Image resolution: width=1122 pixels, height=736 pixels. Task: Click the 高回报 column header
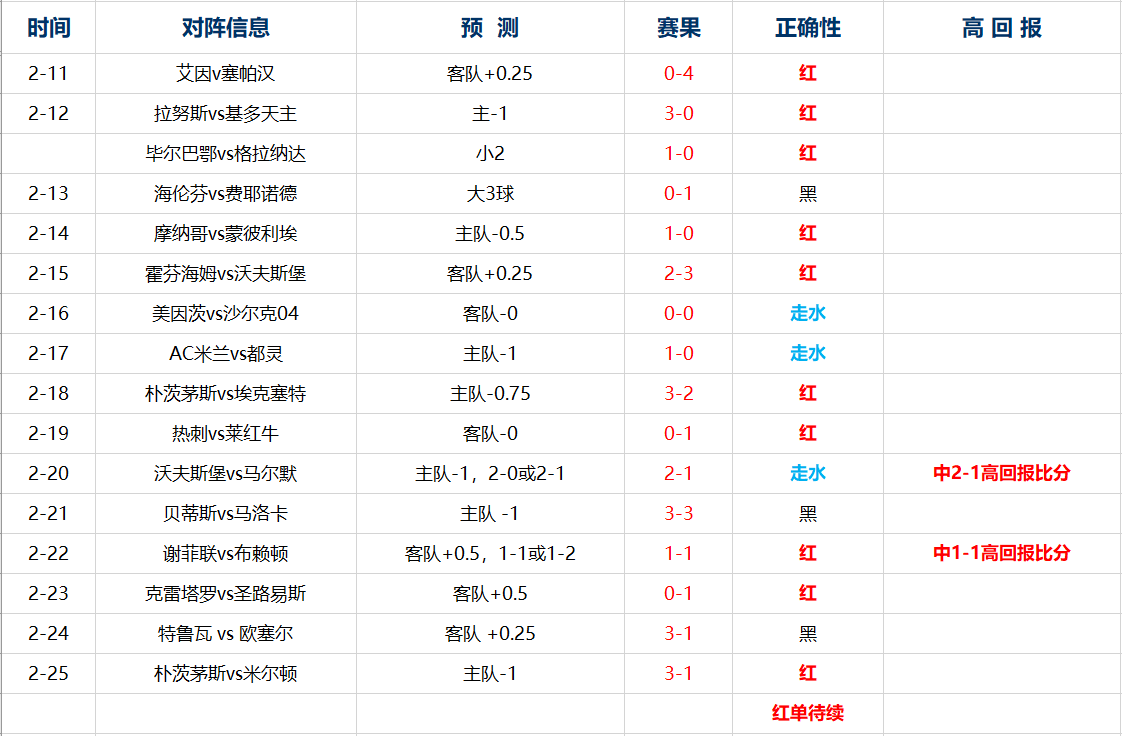click(1002, 28)
